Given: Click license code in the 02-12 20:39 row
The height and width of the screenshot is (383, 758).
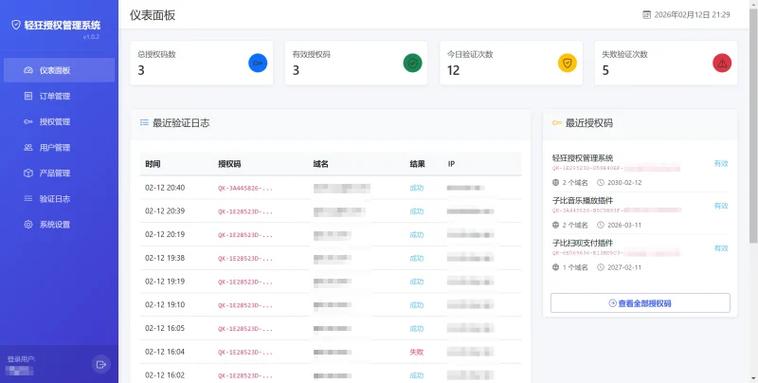Looking at the screenshot, I should [x=245, y=211].
